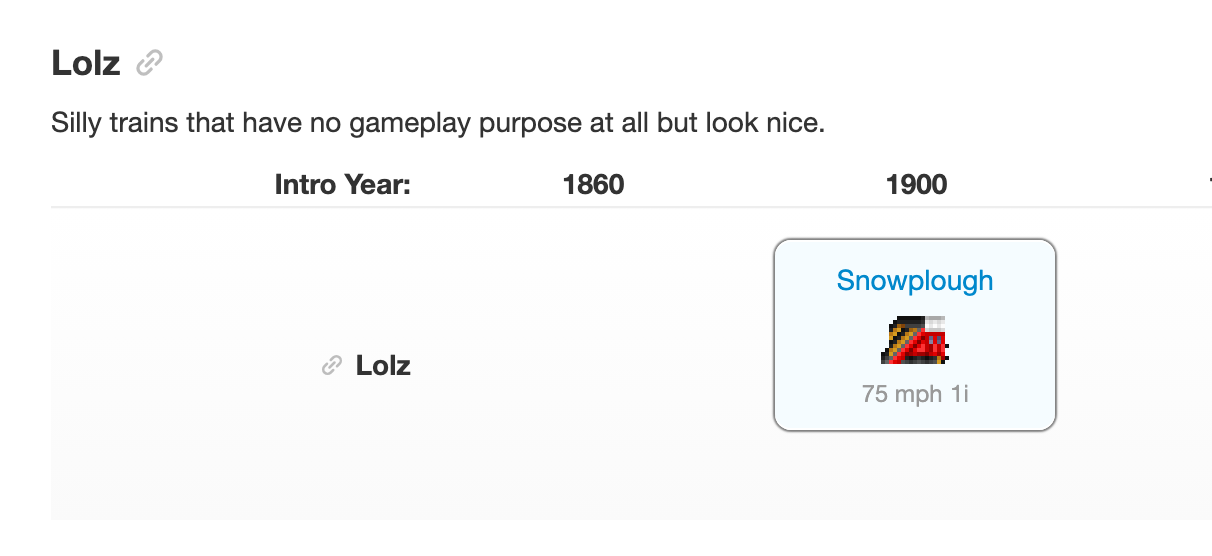
Task: Select the bold Lolz row label
Action: coord(383,366)
